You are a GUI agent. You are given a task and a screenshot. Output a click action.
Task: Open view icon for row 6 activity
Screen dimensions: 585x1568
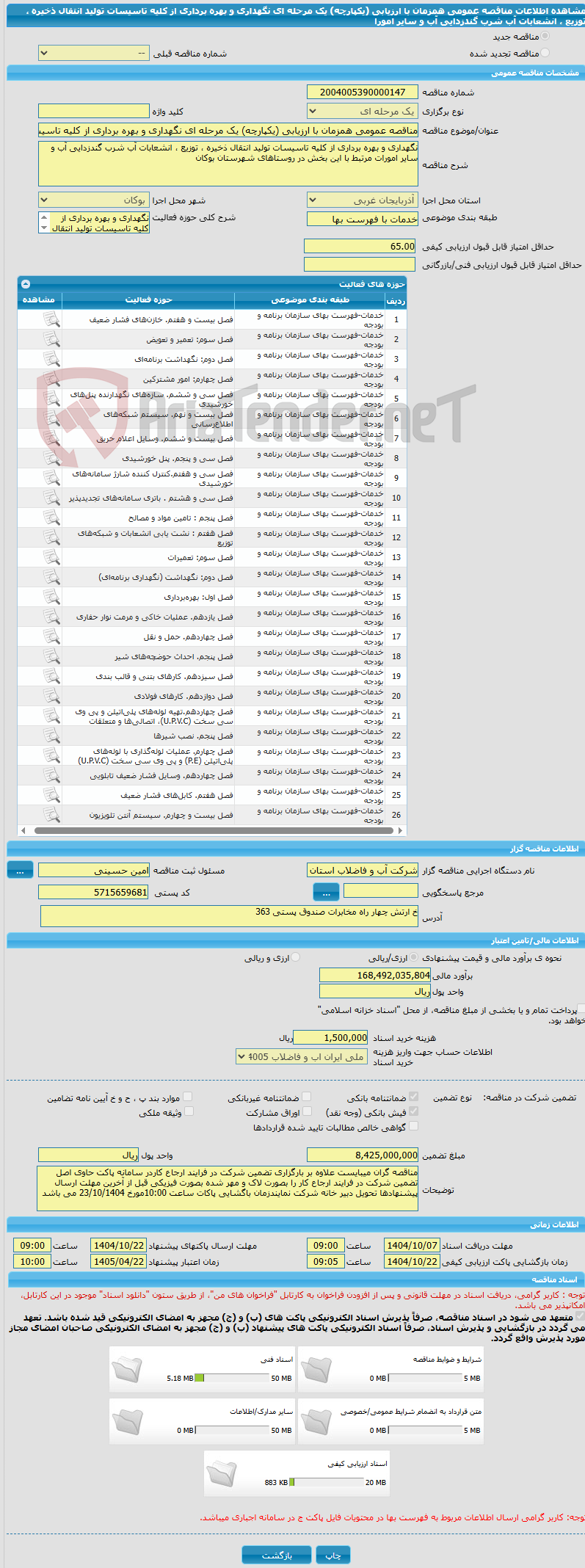[x=51, y=418]
